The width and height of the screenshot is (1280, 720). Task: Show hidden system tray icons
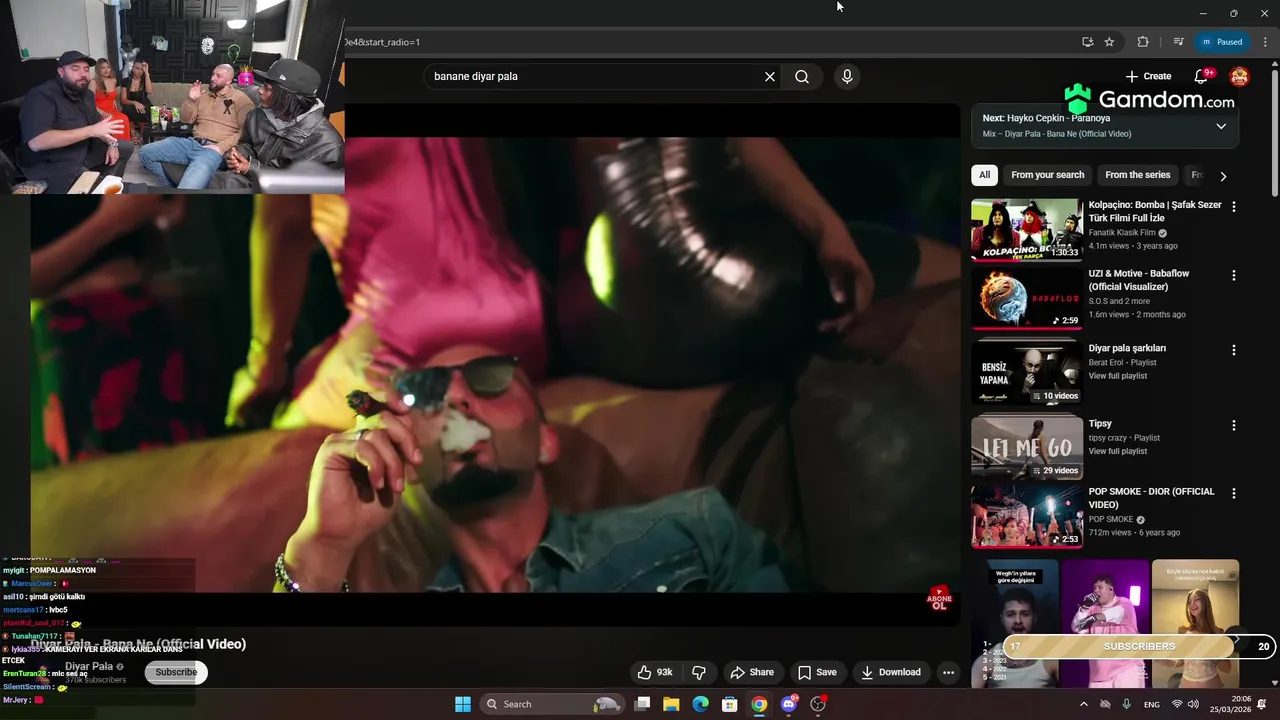[1083, 704]
